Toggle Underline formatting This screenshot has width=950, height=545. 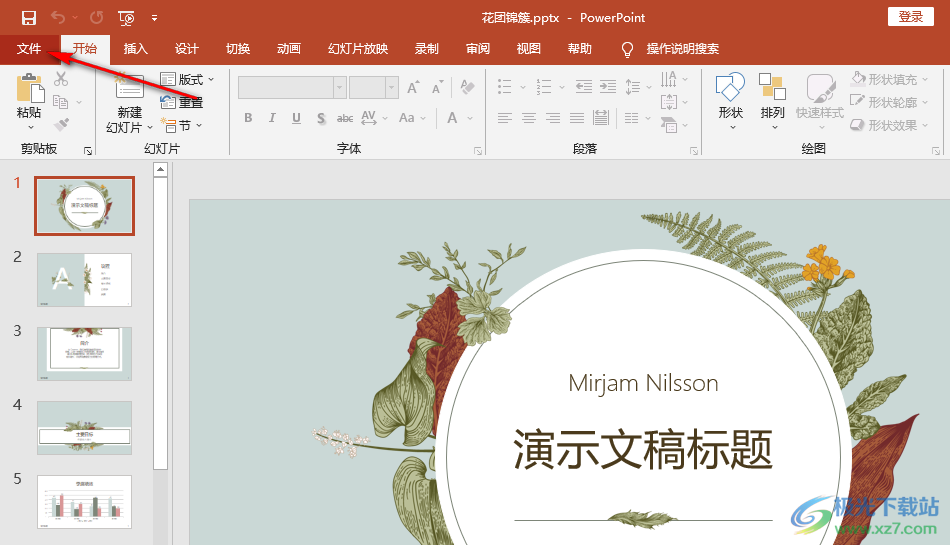[296, 117]
